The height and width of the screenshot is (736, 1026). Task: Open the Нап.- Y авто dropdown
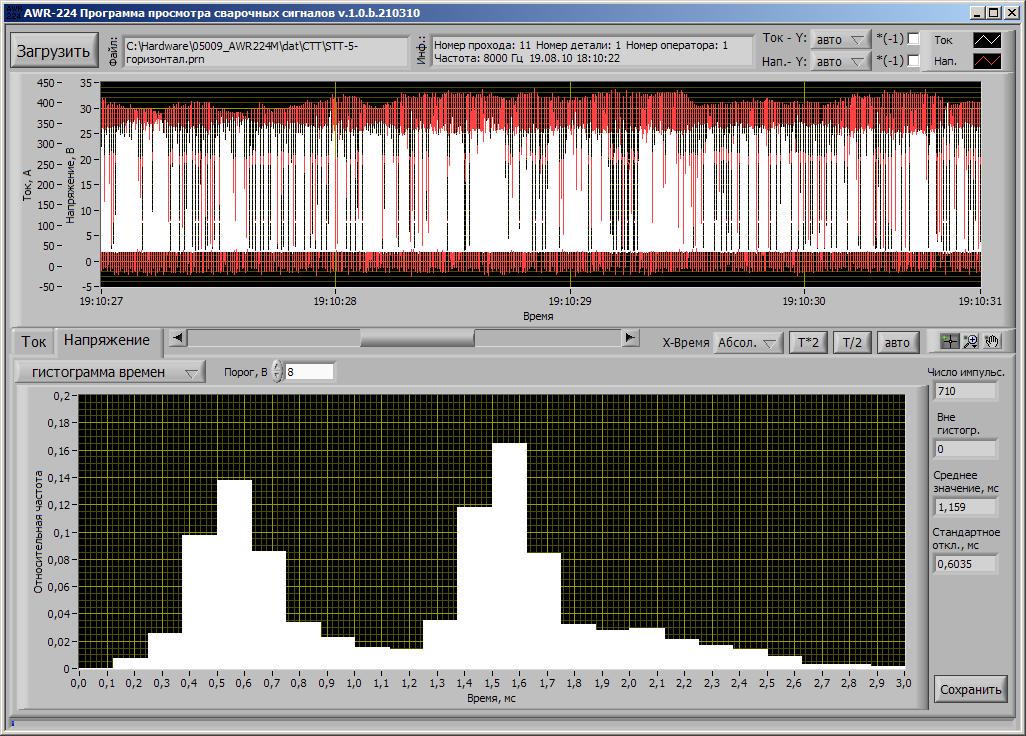(840, 62)
